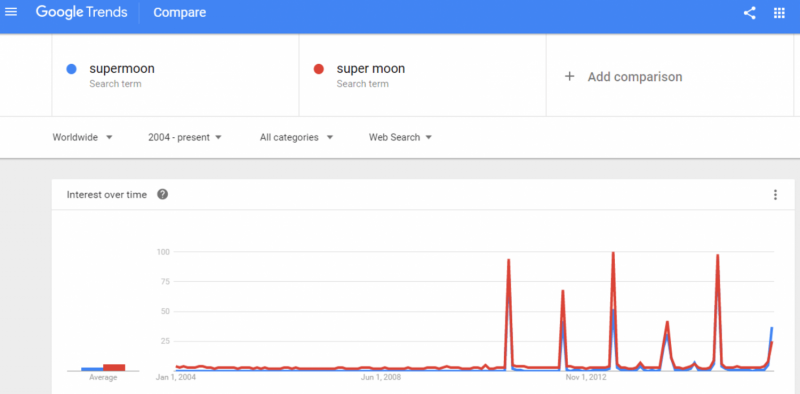Viewport: 800px width, 394px height.
Task: Open the Web Search type dropdown
Action: tap(401, 137)
